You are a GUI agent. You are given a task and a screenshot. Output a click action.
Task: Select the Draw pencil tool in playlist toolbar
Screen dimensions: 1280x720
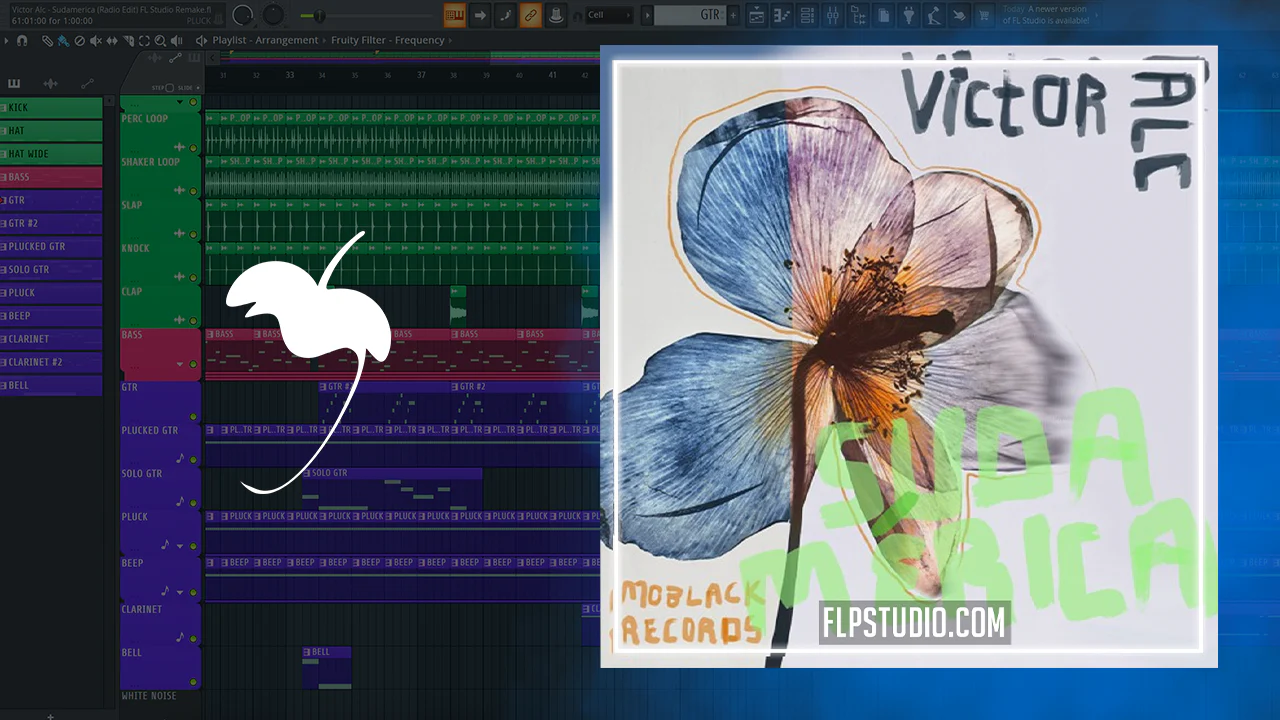(47, 41)
